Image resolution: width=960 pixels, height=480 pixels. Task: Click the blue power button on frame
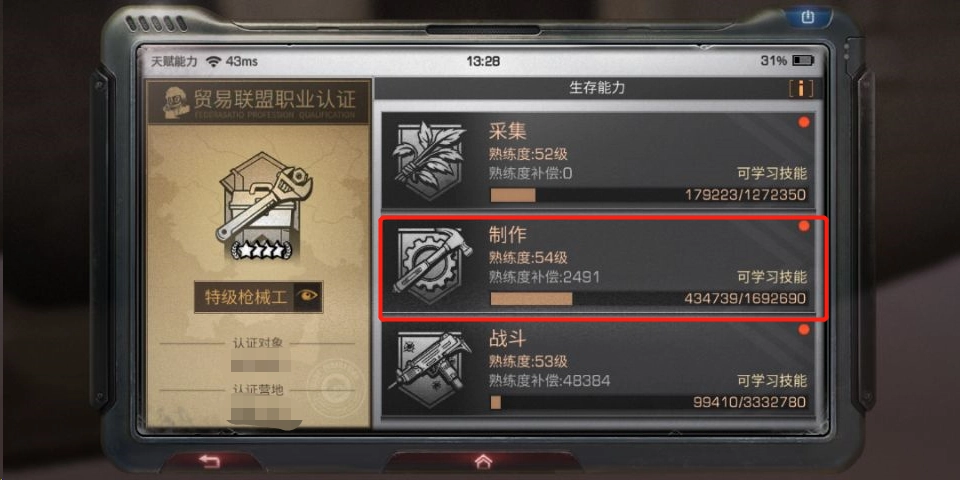point(806,17)
